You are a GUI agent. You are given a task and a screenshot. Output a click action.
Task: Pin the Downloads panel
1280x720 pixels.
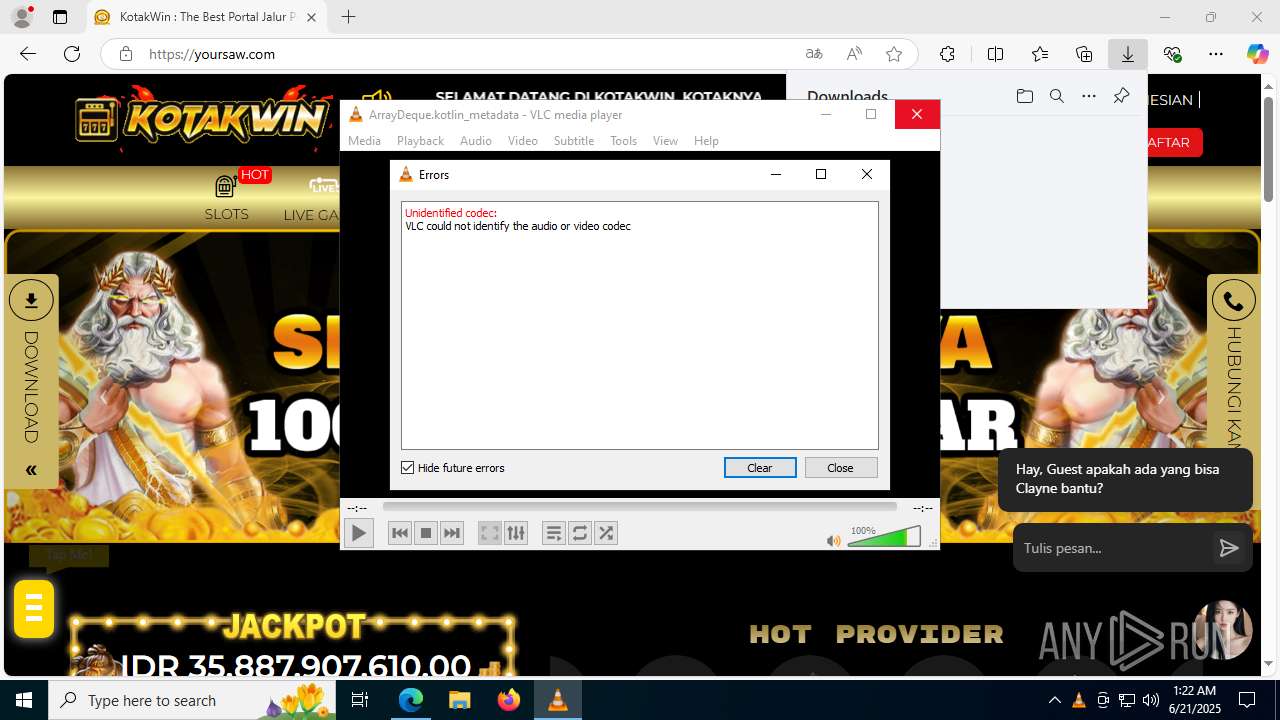click(x=1121, y=96)
